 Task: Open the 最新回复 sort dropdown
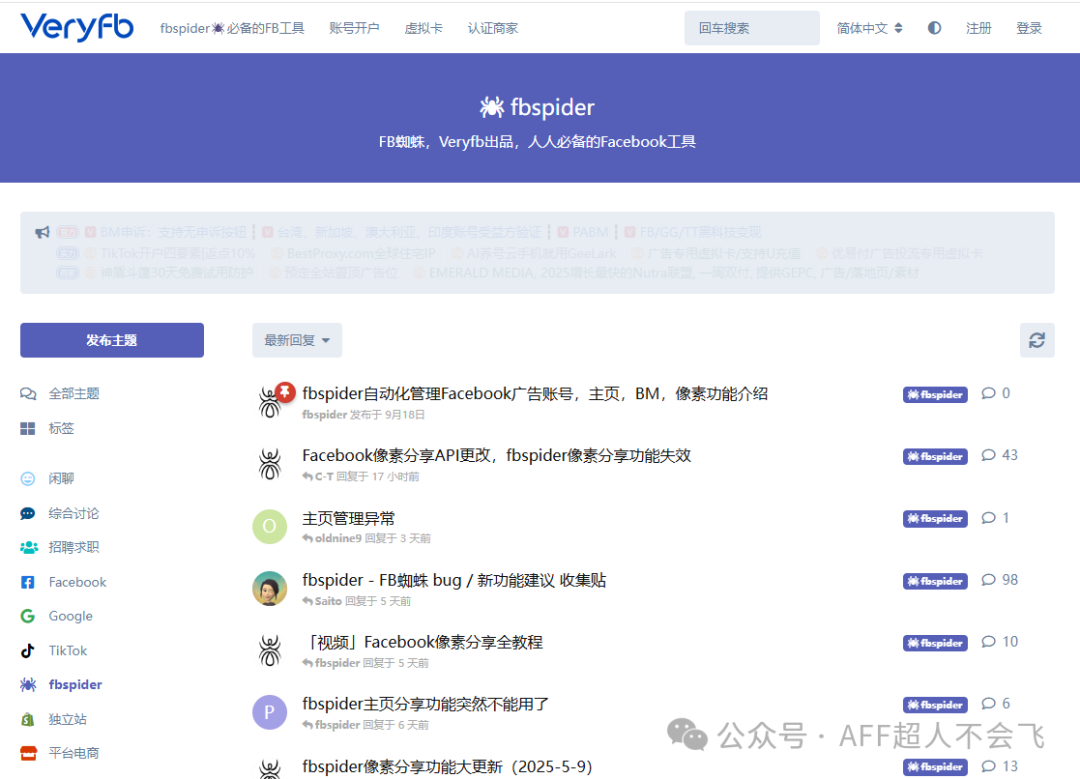[x=296, y=340]
